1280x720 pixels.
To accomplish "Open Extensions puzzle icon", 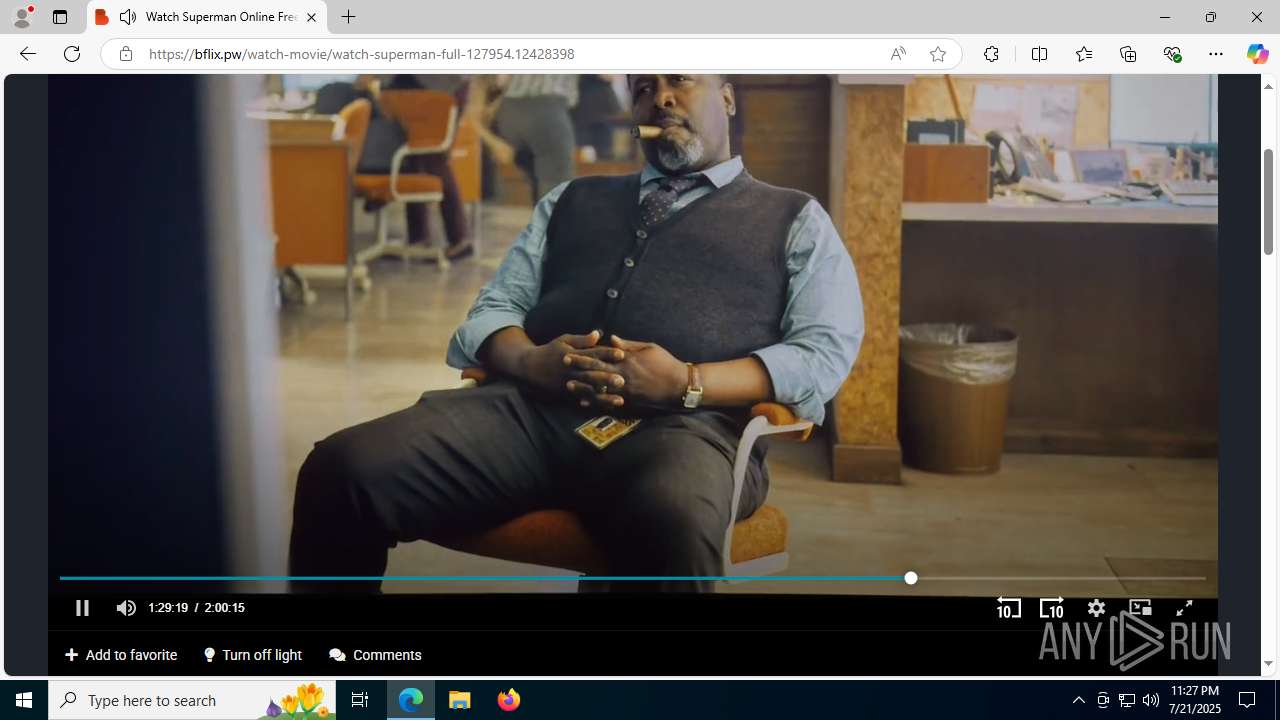I will click(991, 54).
